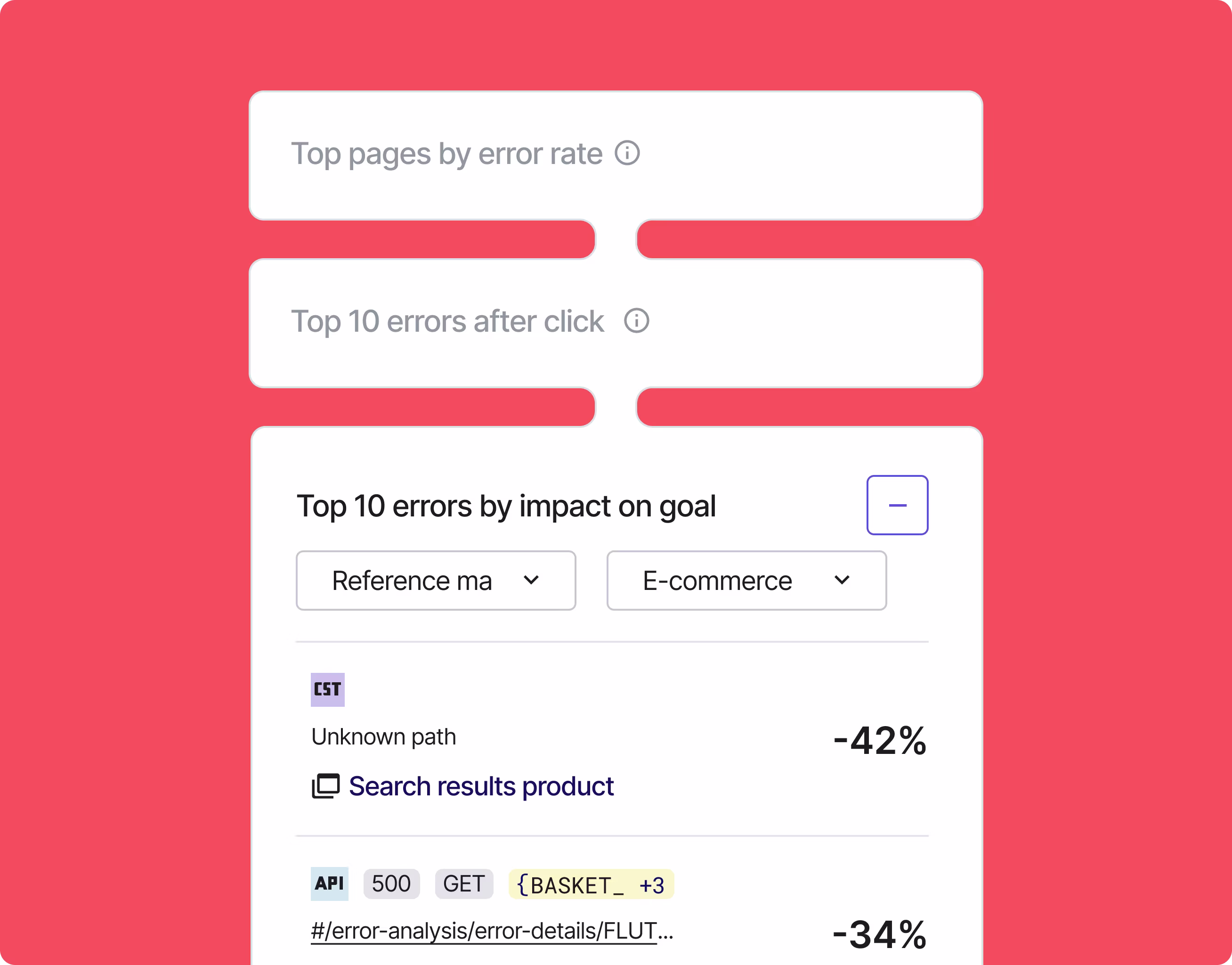Click info icon beside Top pages by error rate
Screen dimensions: 1232x965
pyautogui.click(x=627, y=153)
